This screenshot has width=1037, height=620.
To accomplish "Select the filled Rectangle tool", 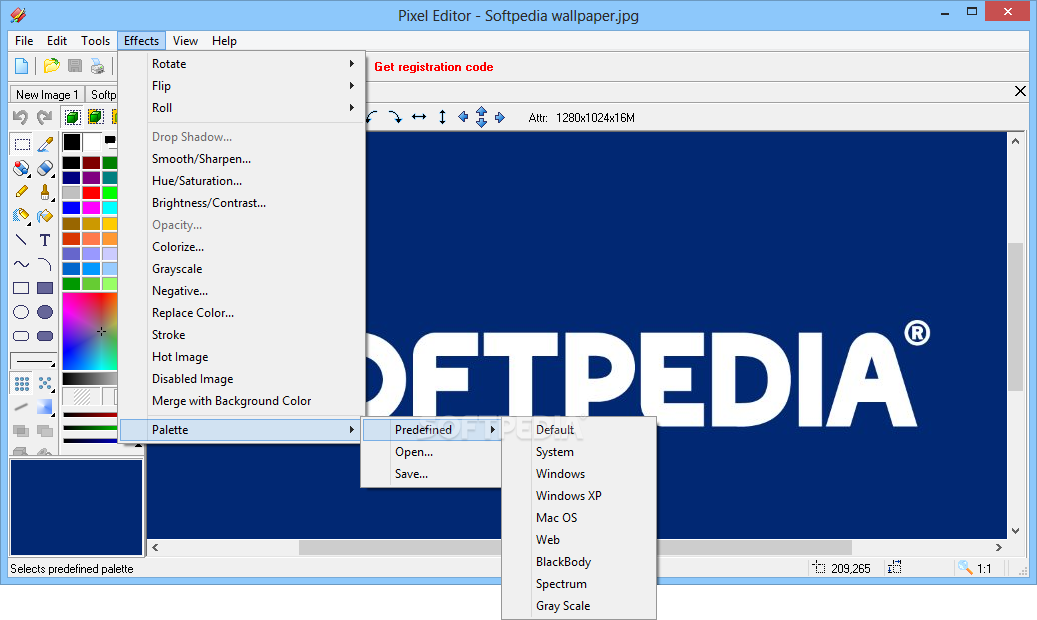I will pos(45,288).
